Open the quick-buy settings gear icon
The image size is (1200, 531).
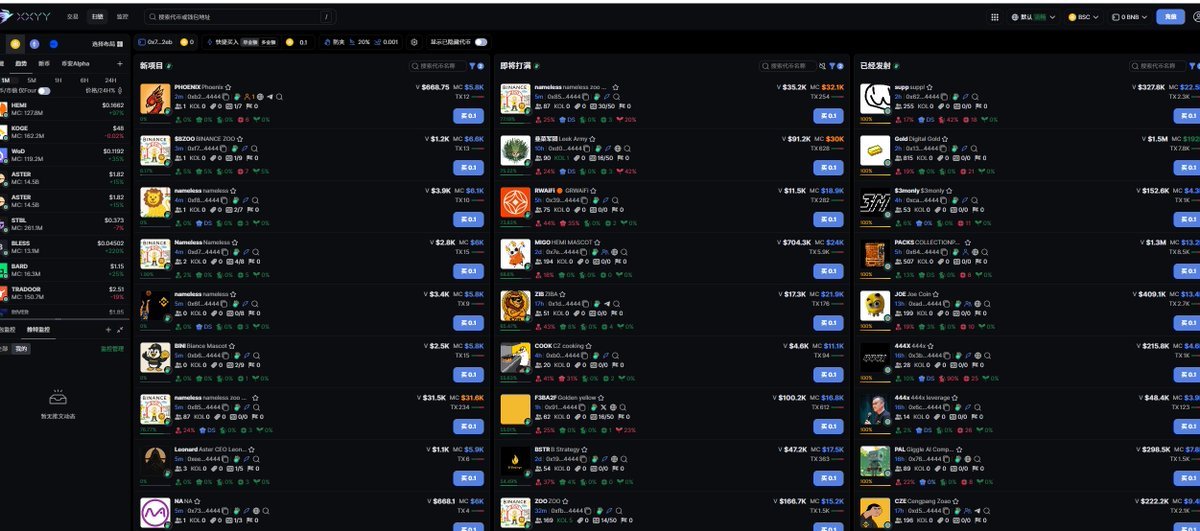click(414, 42)
